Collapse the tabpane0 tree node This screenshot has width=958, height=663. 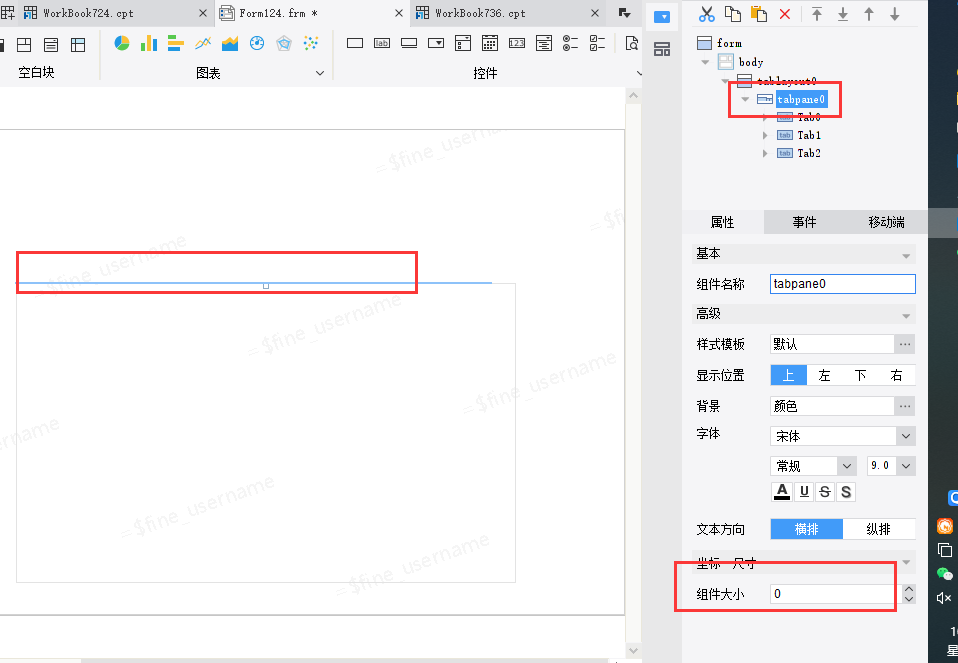coord(745,99)
